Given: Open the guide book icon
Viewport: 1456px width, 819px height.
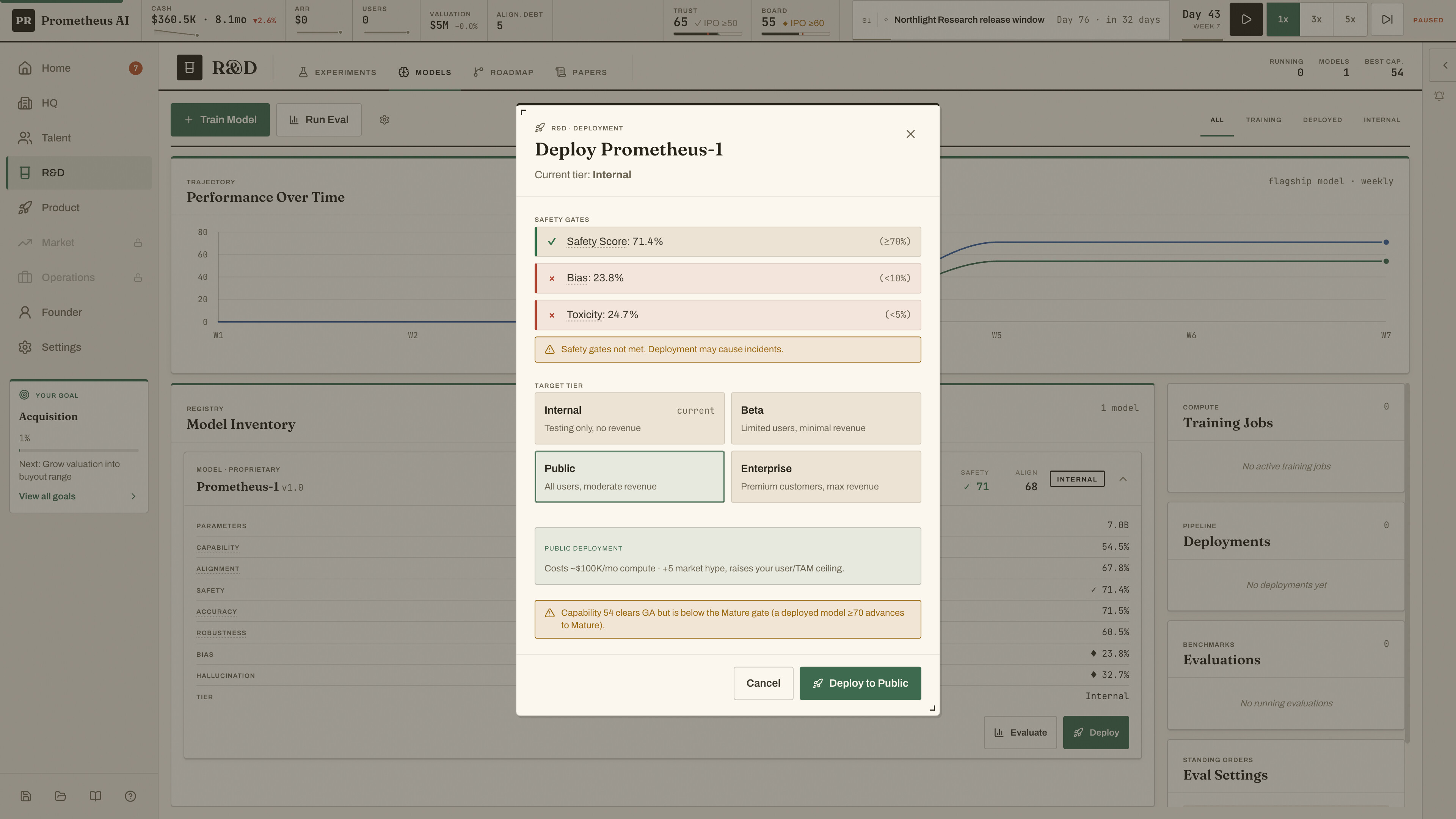Looking at the screenshot, I should tap(96, 796).
